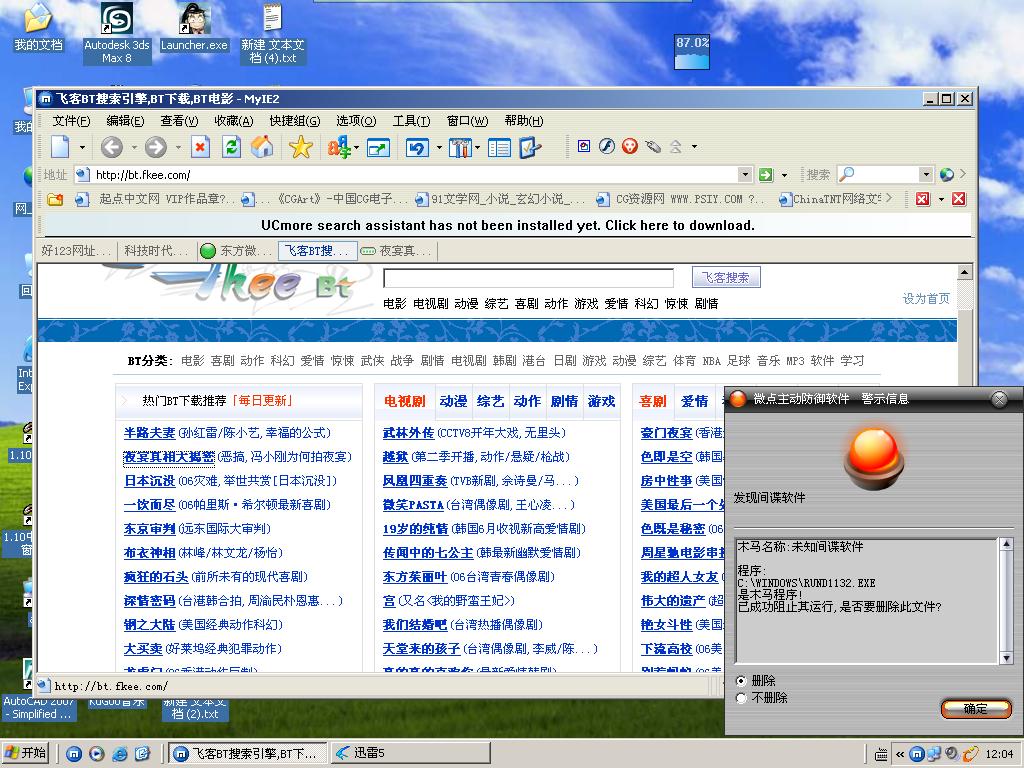1024x768 pixels.
Task: Click the 飞客搜索 search button
Action: 726,278
